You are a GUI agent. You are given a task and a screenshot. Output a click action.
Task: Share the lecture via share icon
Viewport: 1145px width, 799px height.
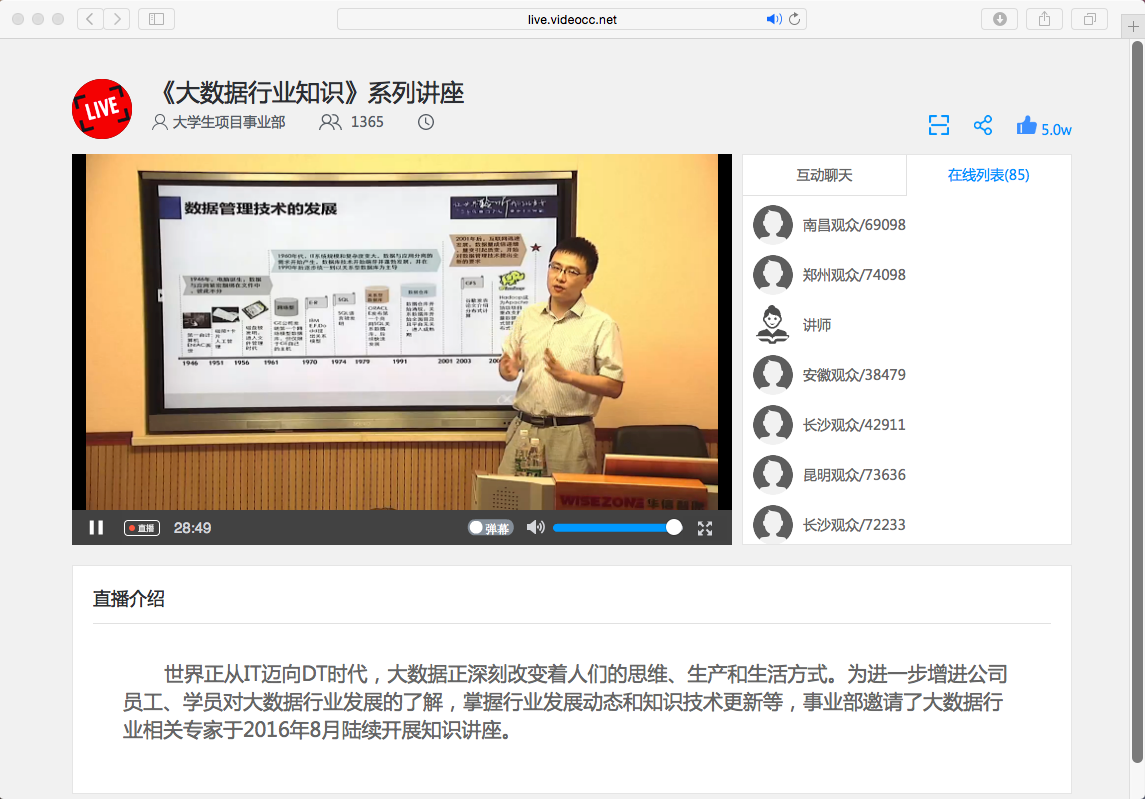tap(983, 125)
